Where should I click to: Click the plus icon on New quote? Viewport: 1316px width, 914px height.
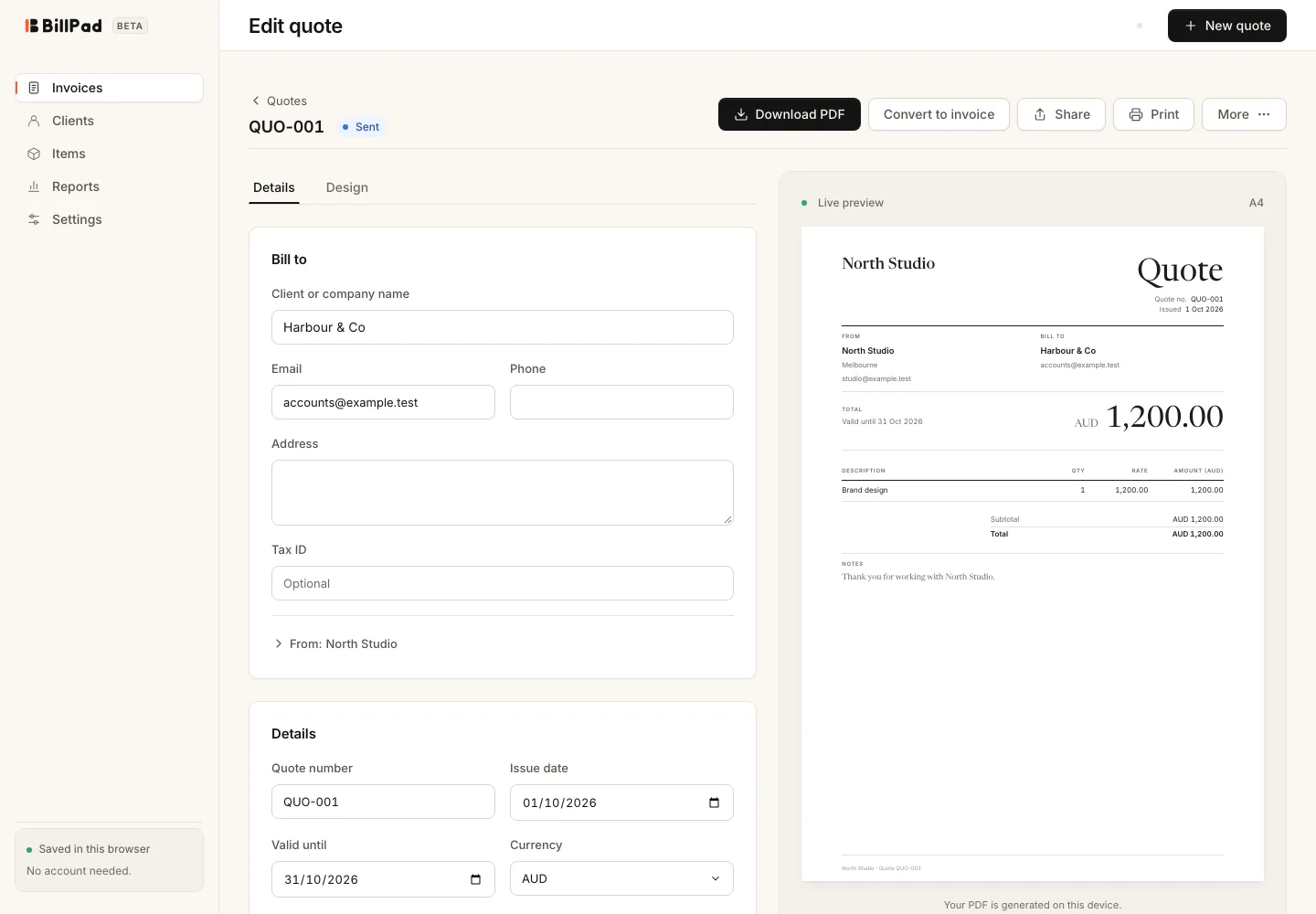1191,26
